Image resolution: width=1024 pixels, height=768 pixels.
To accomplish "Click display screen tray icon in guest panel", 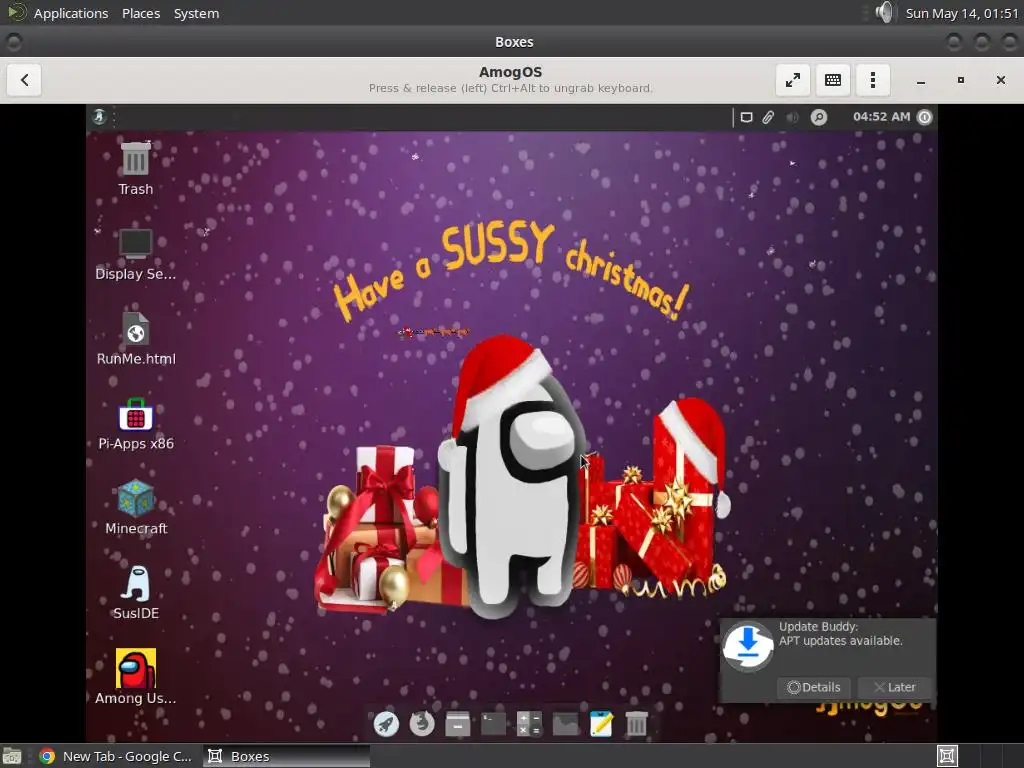I will [746, 117].
